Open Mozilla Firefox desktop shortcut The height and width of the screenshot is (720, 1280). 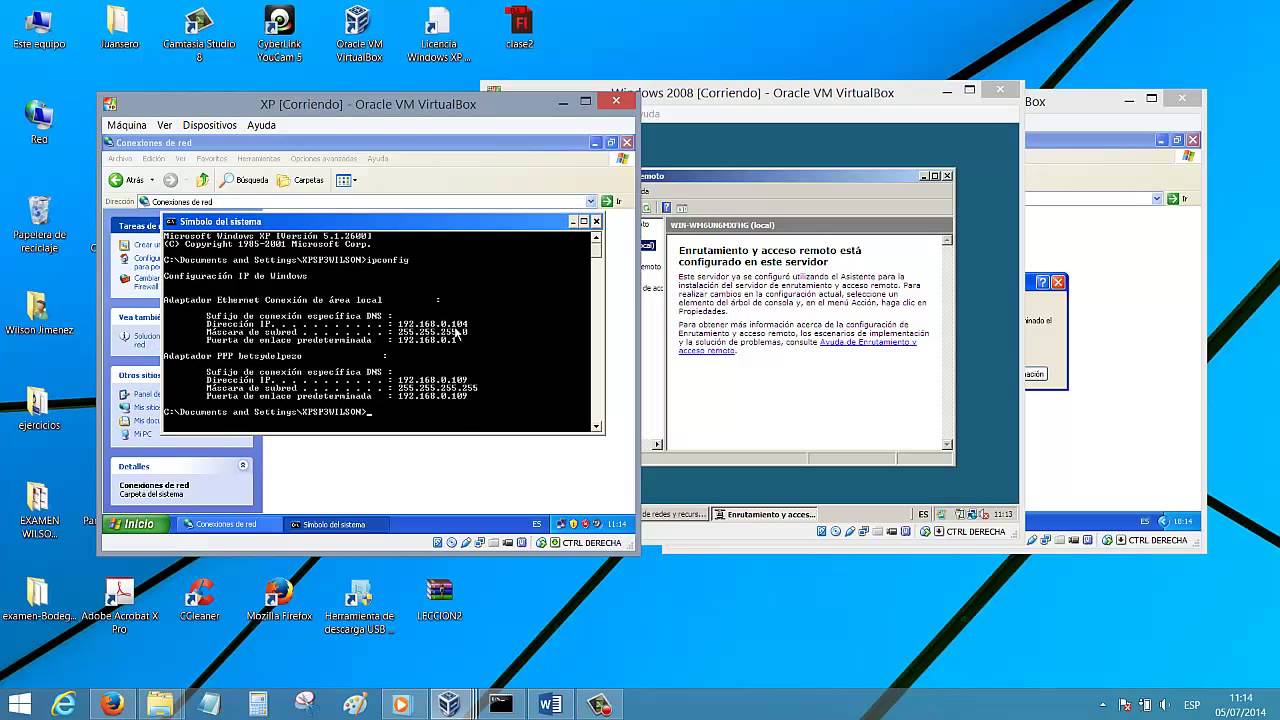(x=279, y=599)
